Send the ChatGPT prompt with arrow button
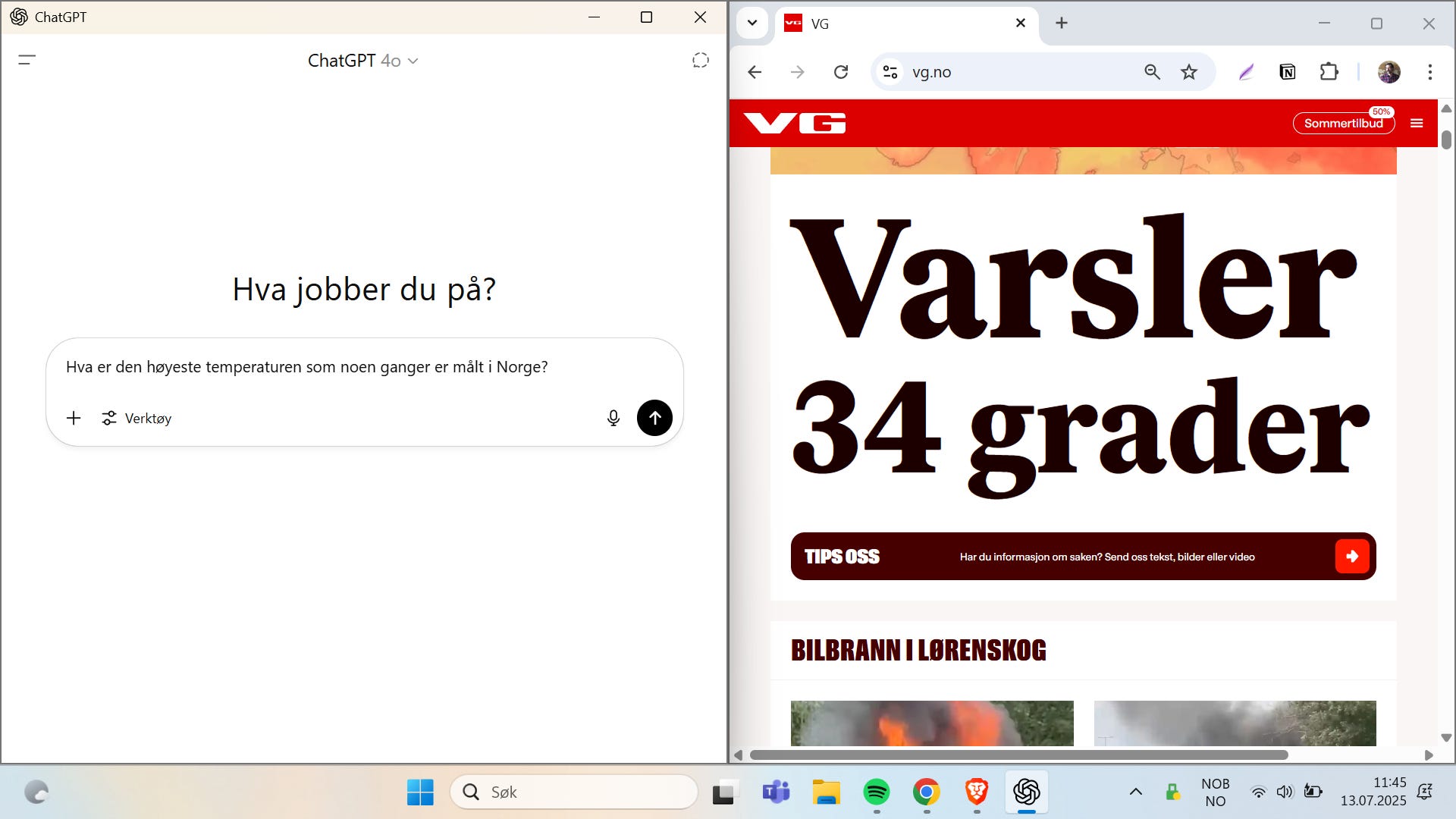Screen dimensions: 1456x819 coord(654,418)
